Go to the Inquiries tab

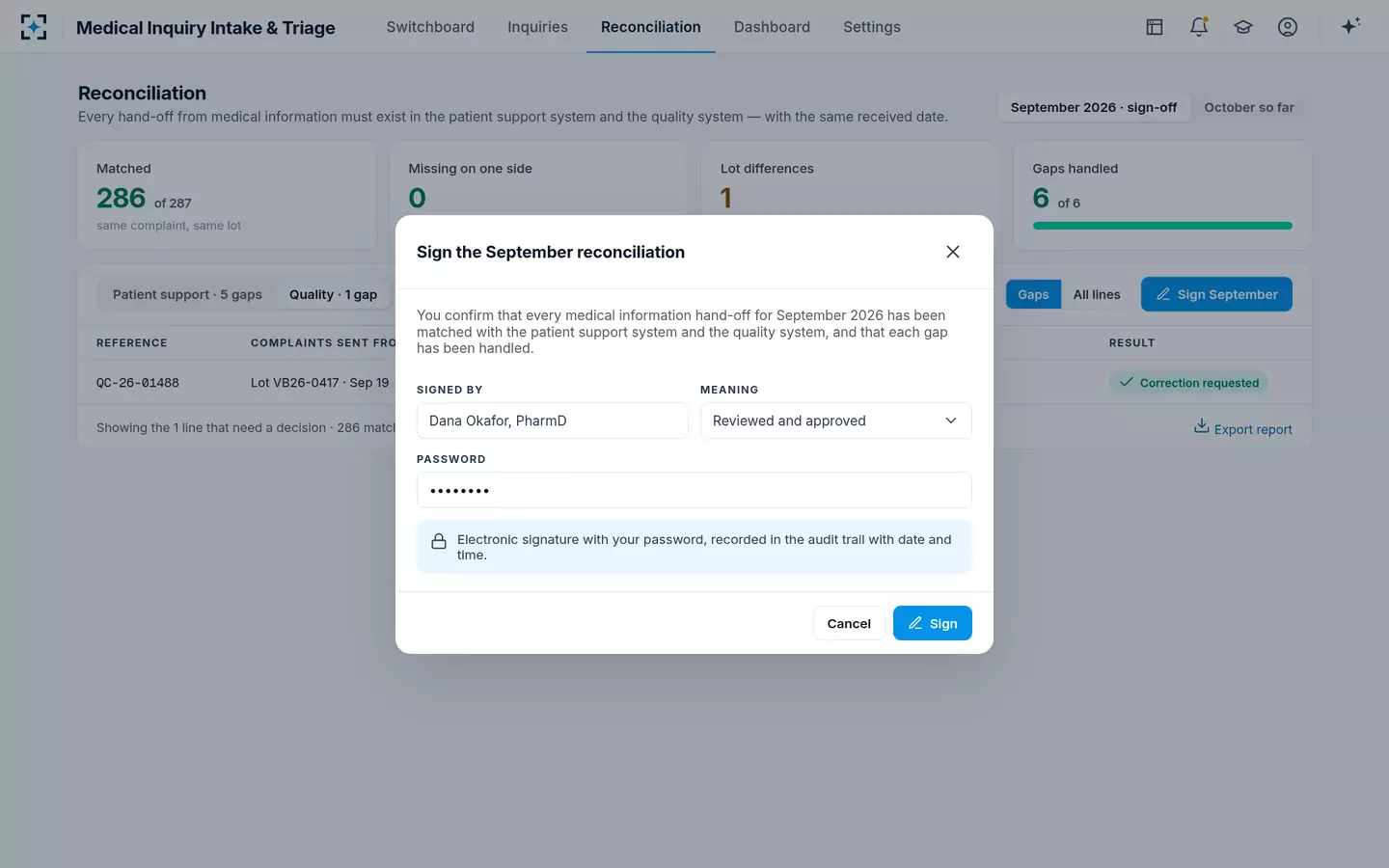coord(537,27)
